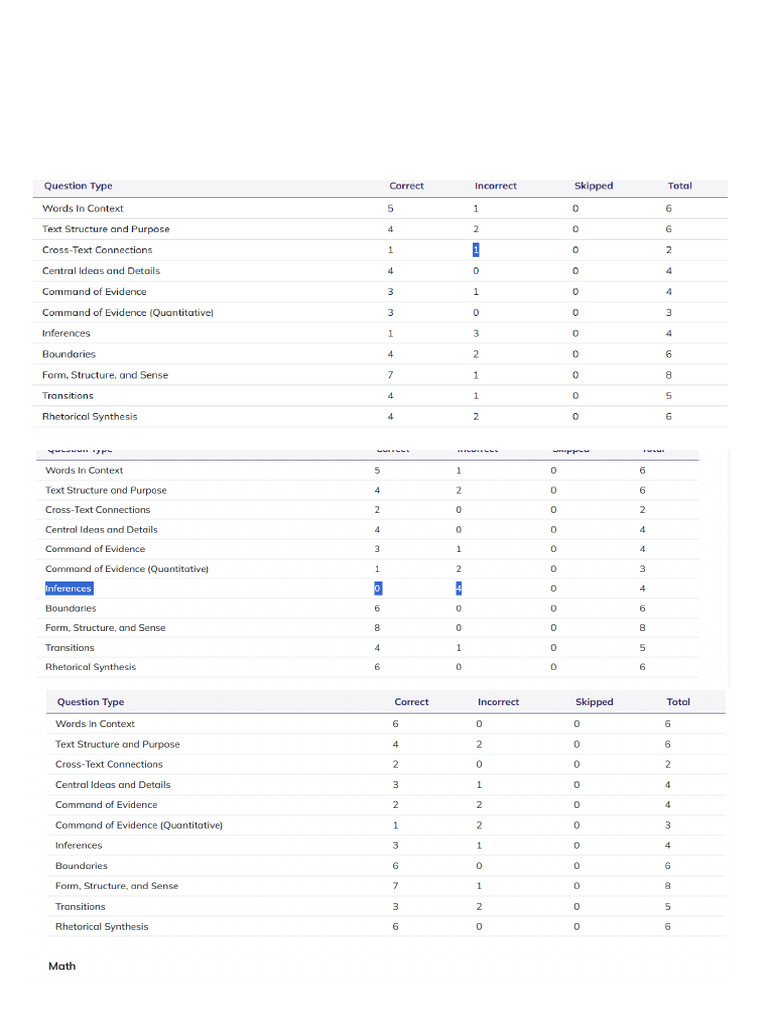Click Form, Structure, and Sense in top table
768x1024 pixels.
(x=105, y=375)
